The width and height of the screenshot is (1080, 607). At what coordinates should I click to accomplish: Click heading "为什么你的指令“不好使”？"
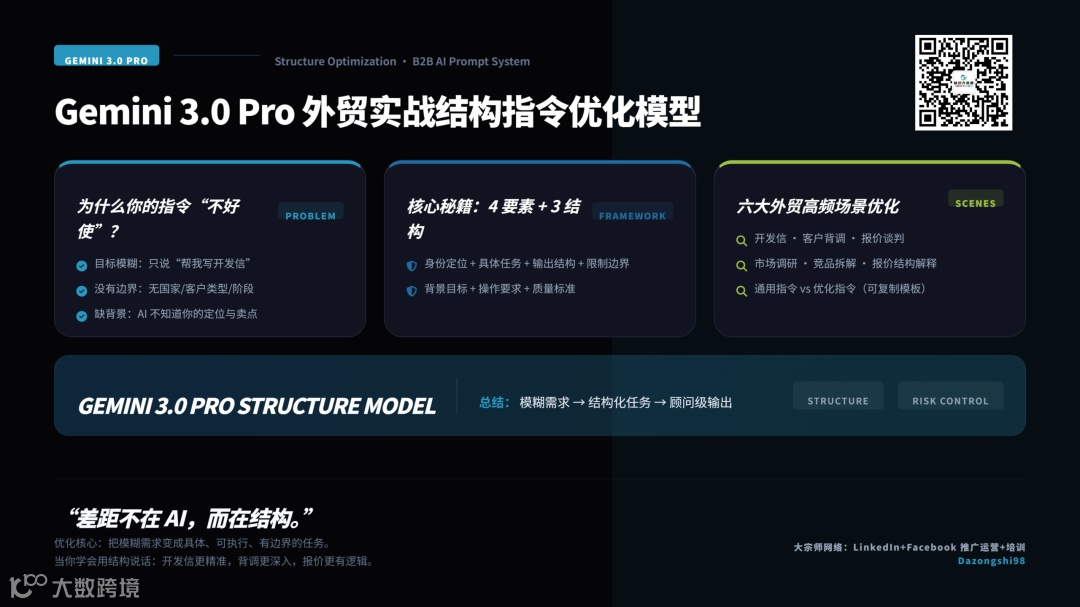click(x=158, y=218)
